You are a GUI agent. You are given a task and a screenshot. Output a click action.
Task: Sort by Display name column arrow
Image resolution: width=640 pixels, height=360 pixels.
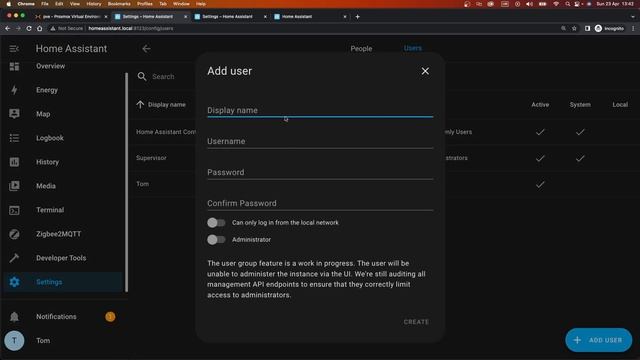(x=140, y=104)
